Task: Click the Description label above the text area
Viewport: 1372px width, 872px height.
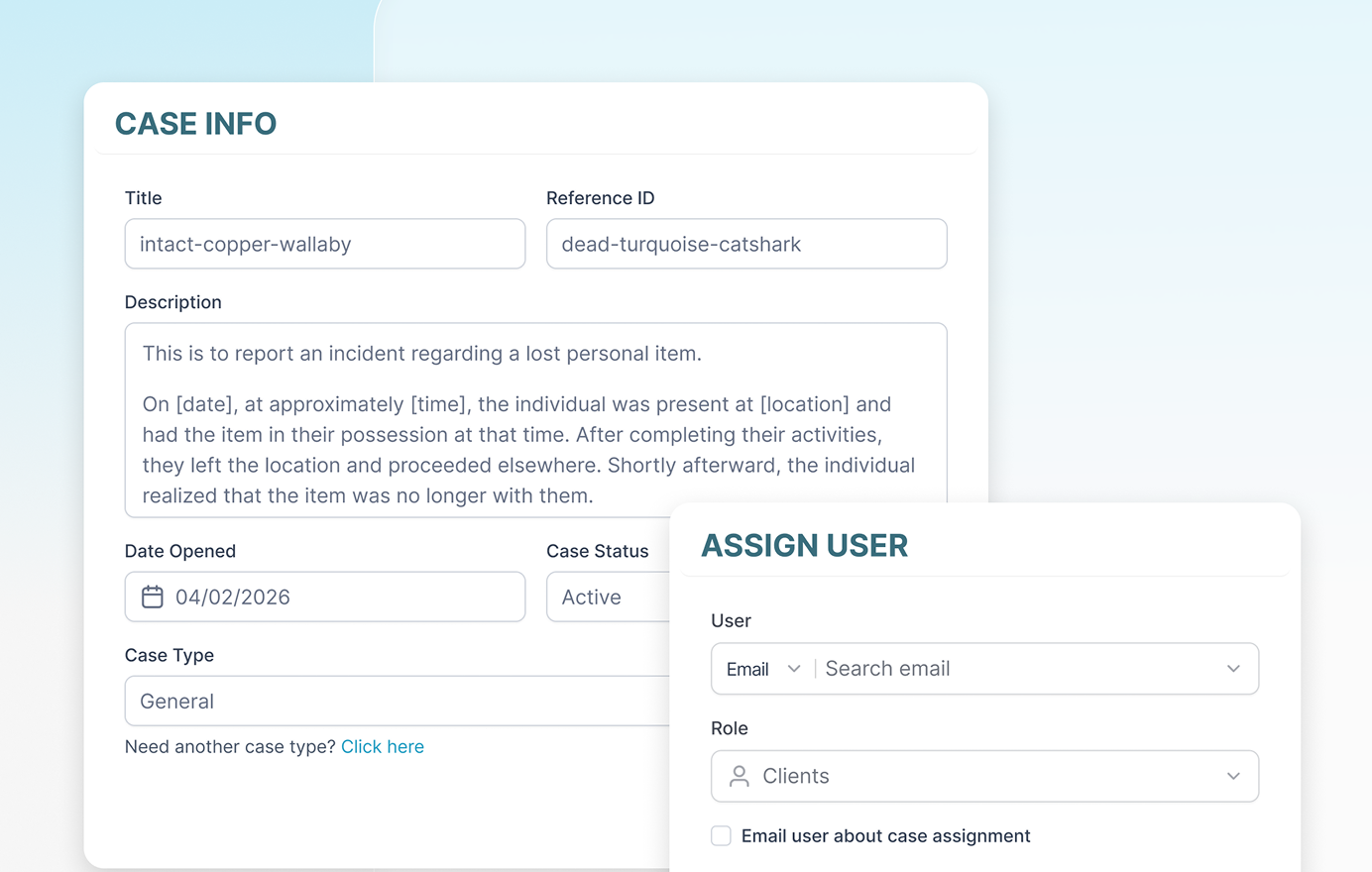Action: 173,302
